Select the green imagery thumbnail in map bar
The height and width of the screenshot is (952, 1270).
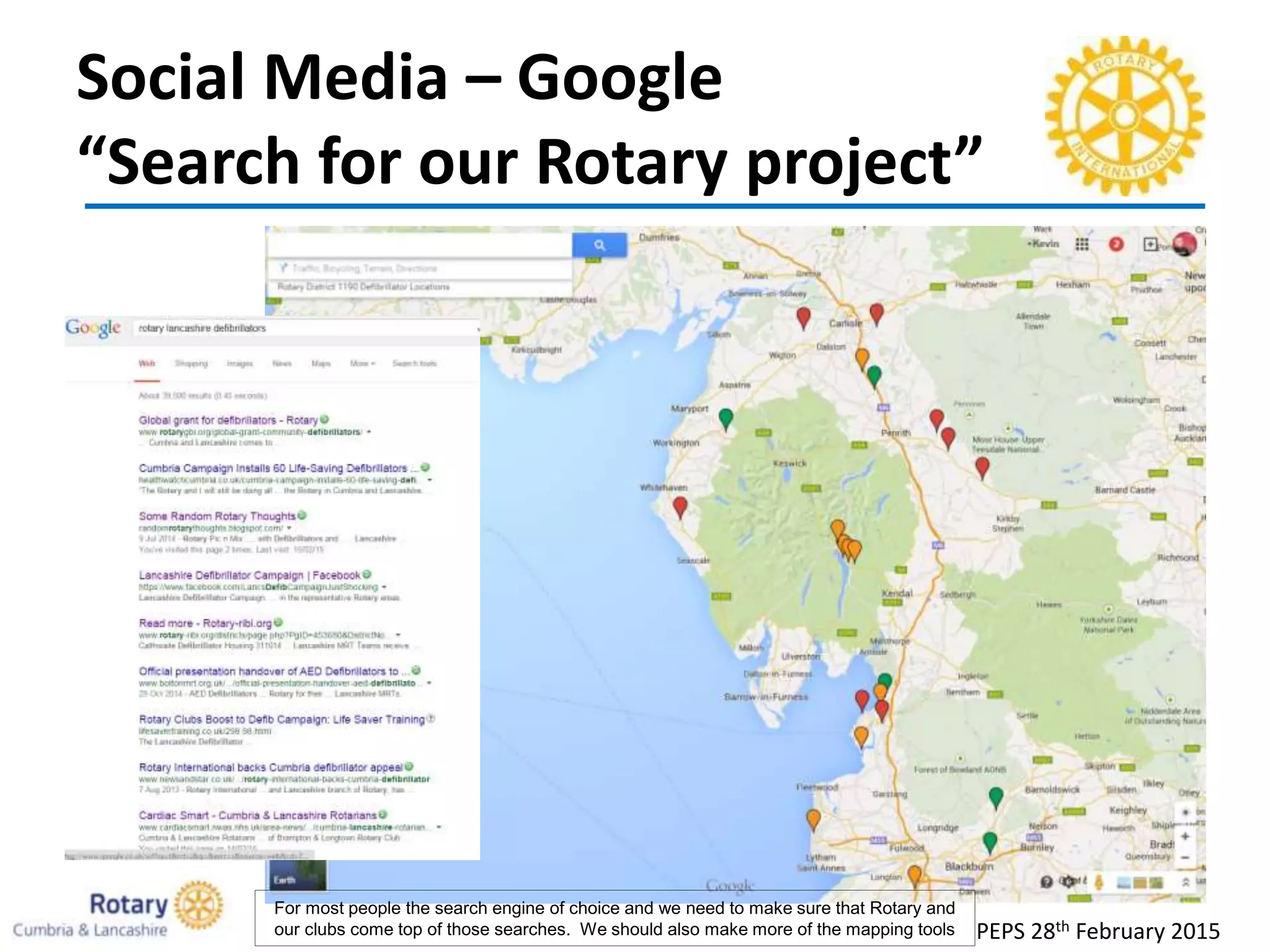[x=1156, y=882]
